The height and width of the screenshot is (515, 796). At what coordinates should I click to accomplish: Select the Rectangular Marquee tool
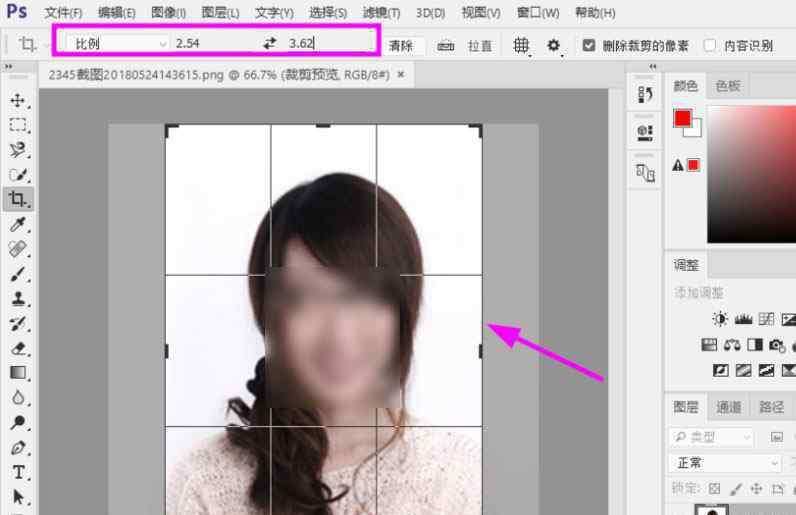click(x=18, y=126)
